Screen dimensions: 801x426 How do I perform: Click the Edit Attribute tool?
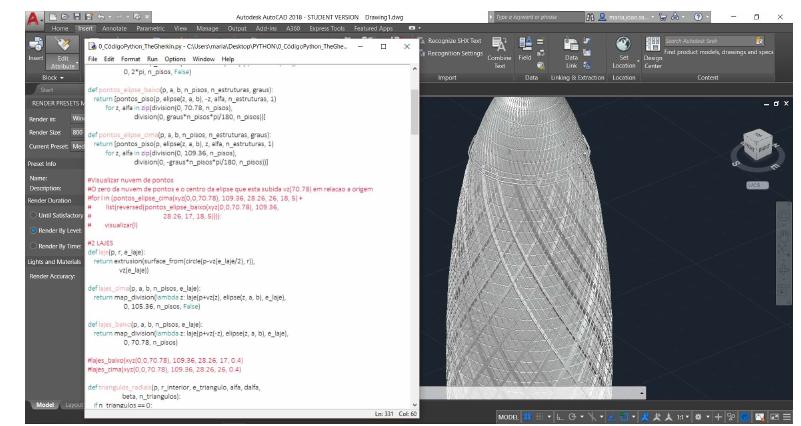pyautogui.click(x=63, y=53)
